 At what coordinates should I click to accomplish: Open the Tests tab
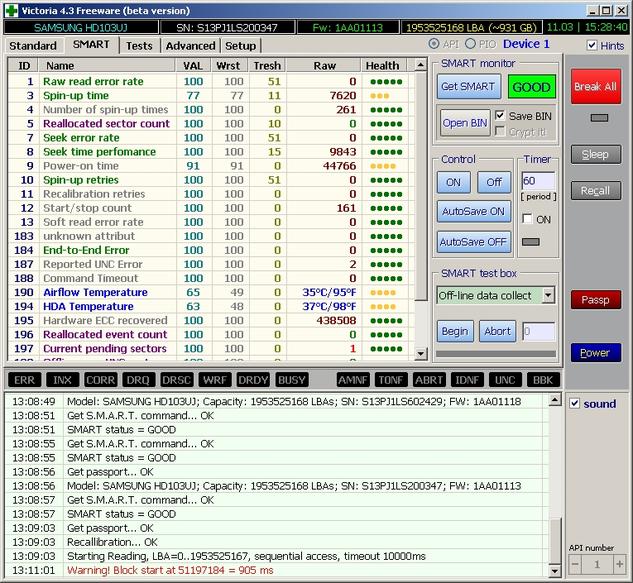139,46
